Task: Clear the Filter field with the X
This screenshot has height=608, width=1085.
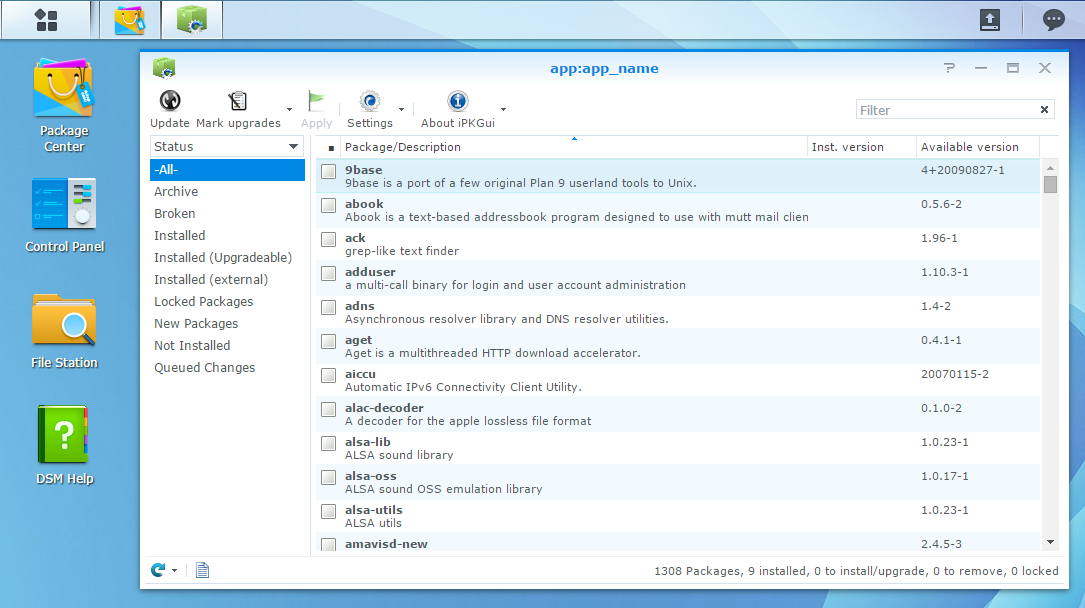Action: [1044, 109]
